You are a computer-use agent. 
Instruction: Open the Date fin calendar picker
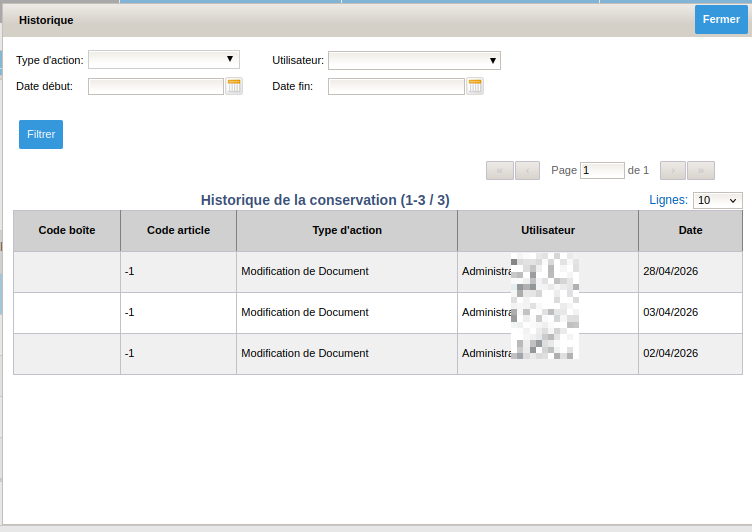tap(475, 86)
